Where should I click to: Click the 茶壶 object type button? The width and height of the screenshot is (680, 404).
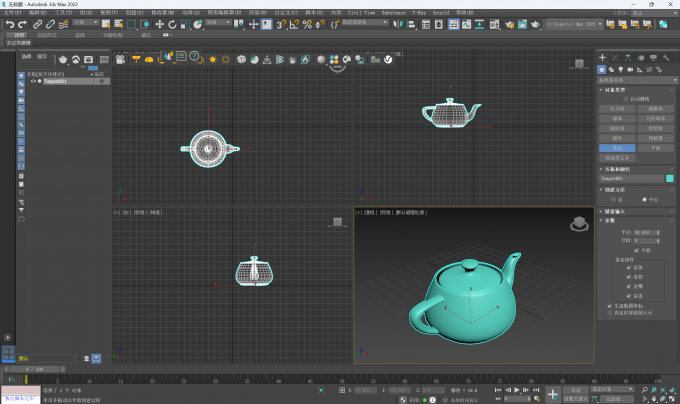click(617, 148)
